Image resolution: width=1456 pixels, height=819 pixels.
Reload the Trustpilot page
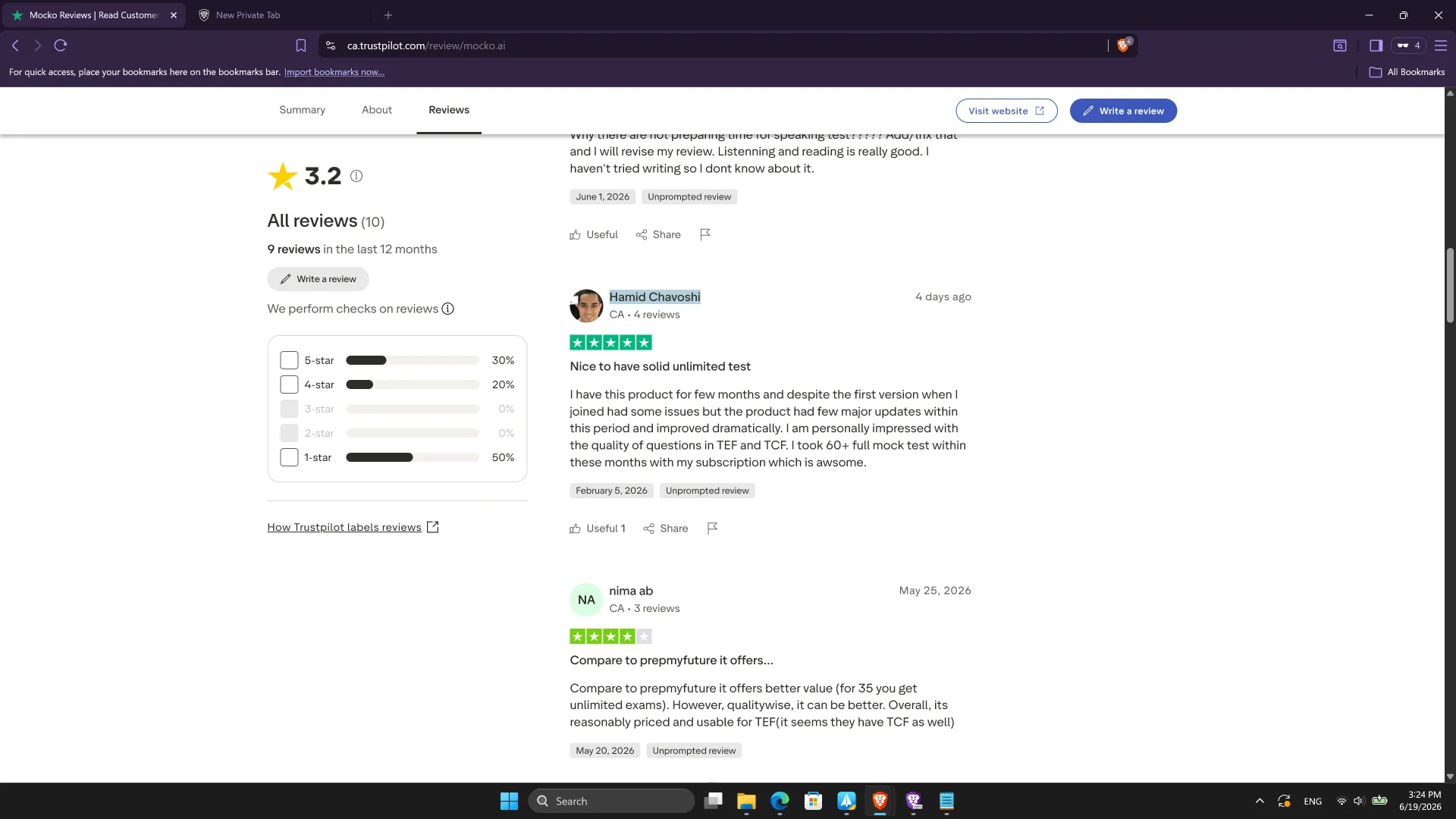click(x=61, y=45)
